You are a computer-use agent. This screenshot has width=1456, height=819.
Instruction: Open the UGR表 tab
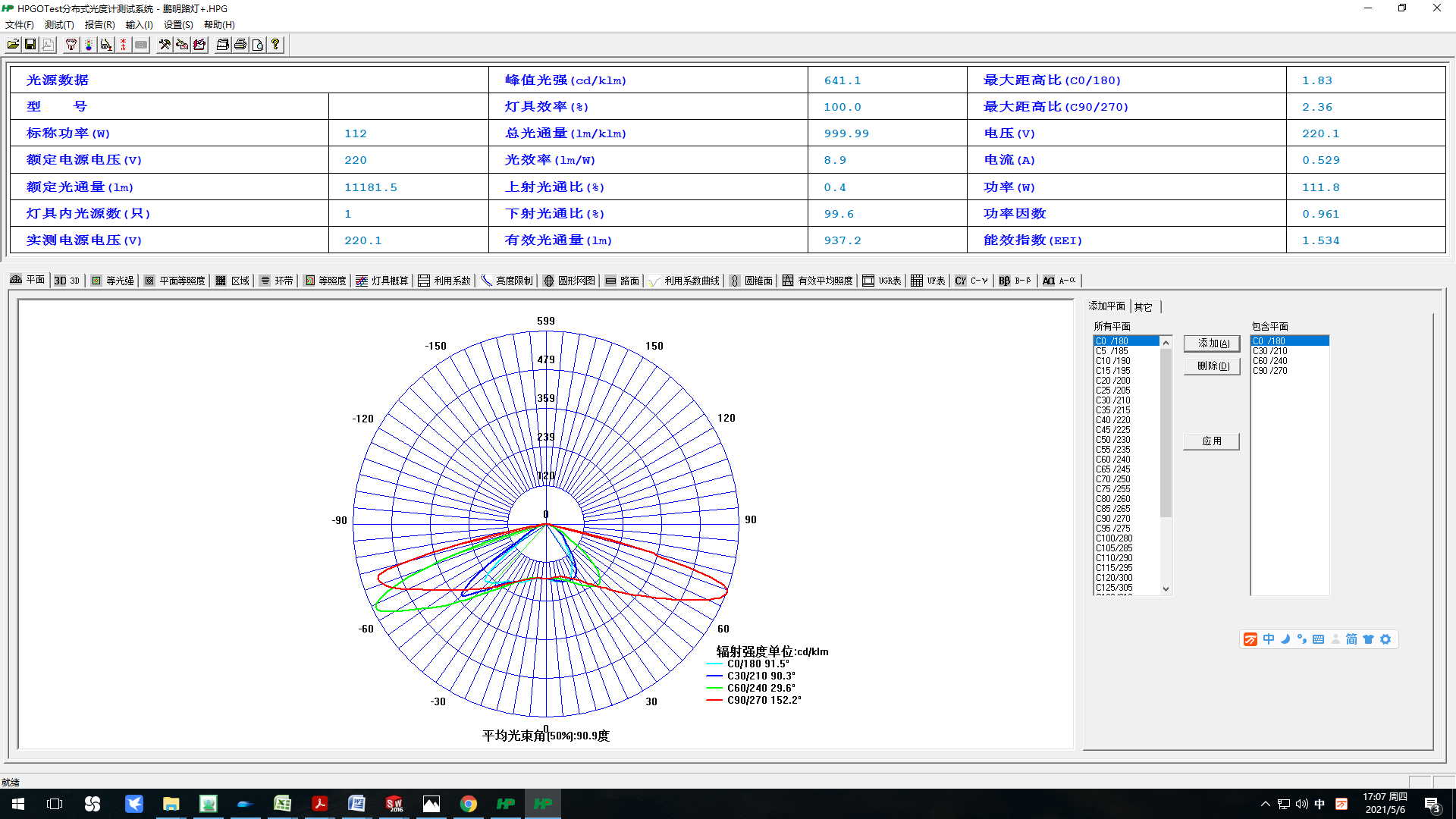882,281
